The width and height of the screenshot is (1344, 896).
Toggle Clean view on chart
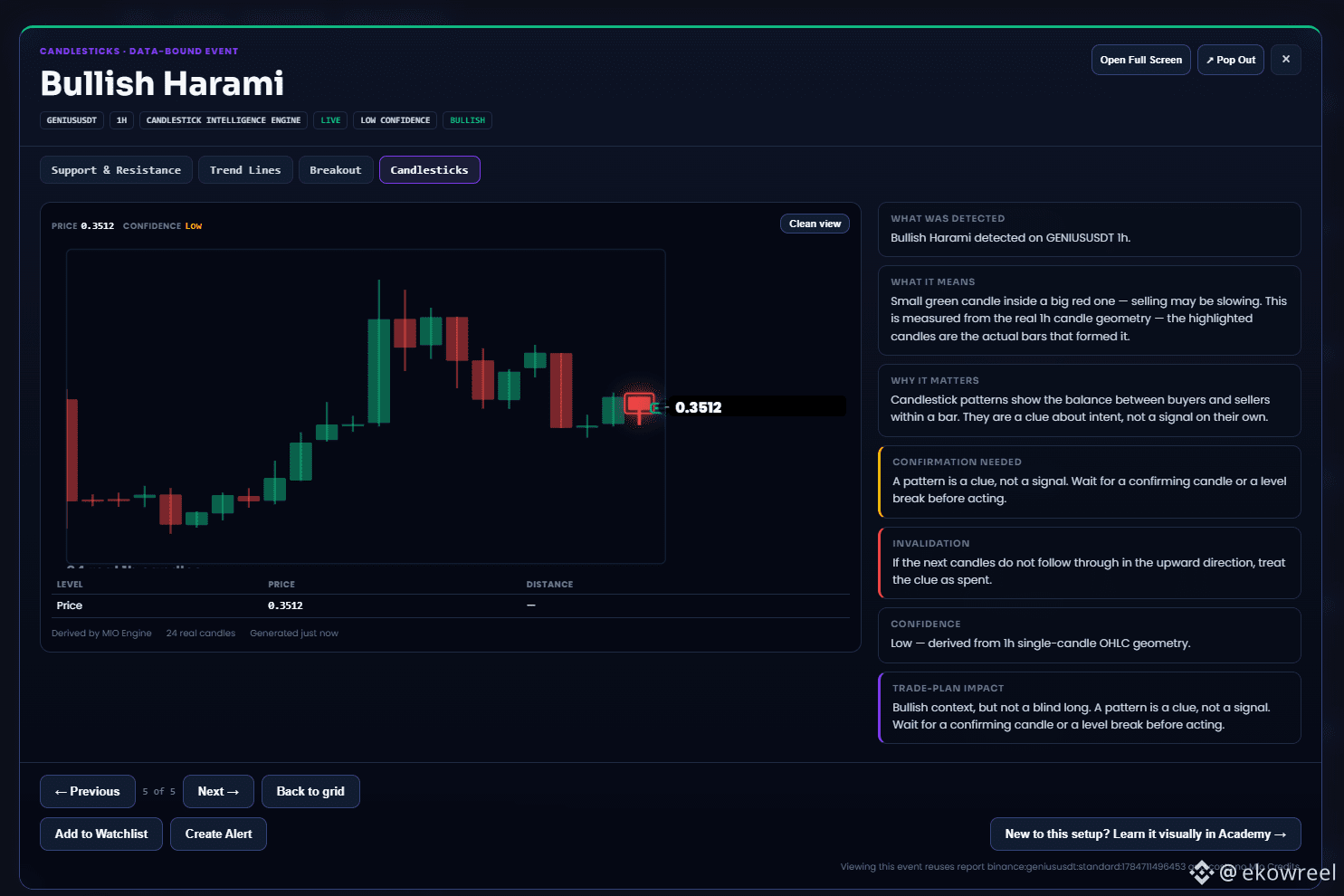pos(815,224)
